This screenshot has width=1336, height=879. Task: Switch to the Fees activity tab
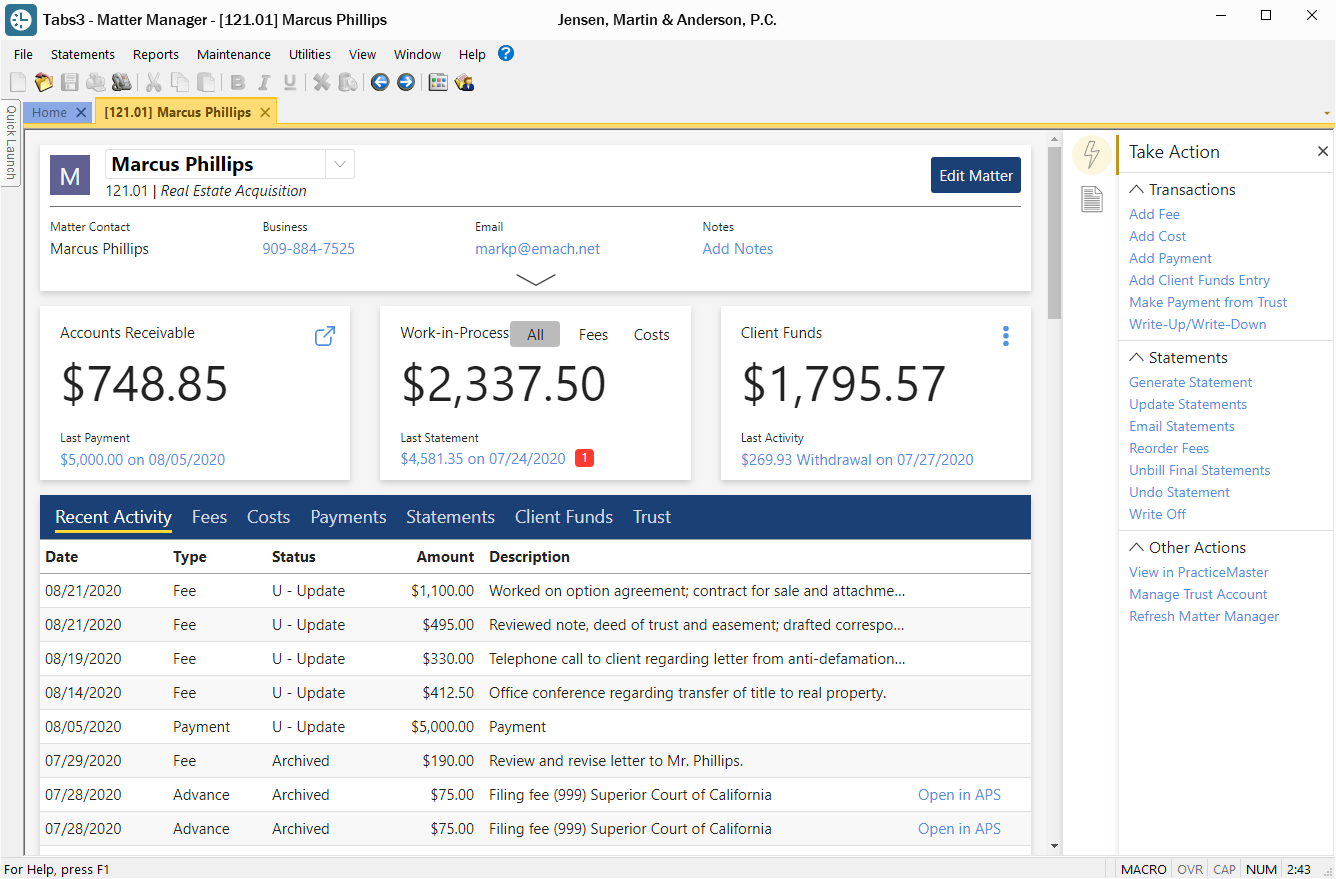pos(210,517)
